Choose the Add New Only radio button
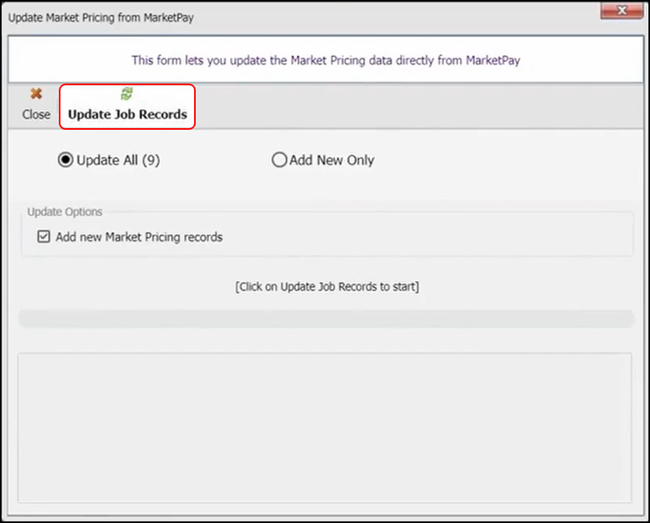This screenshot has width=650, height=523. 279,160
